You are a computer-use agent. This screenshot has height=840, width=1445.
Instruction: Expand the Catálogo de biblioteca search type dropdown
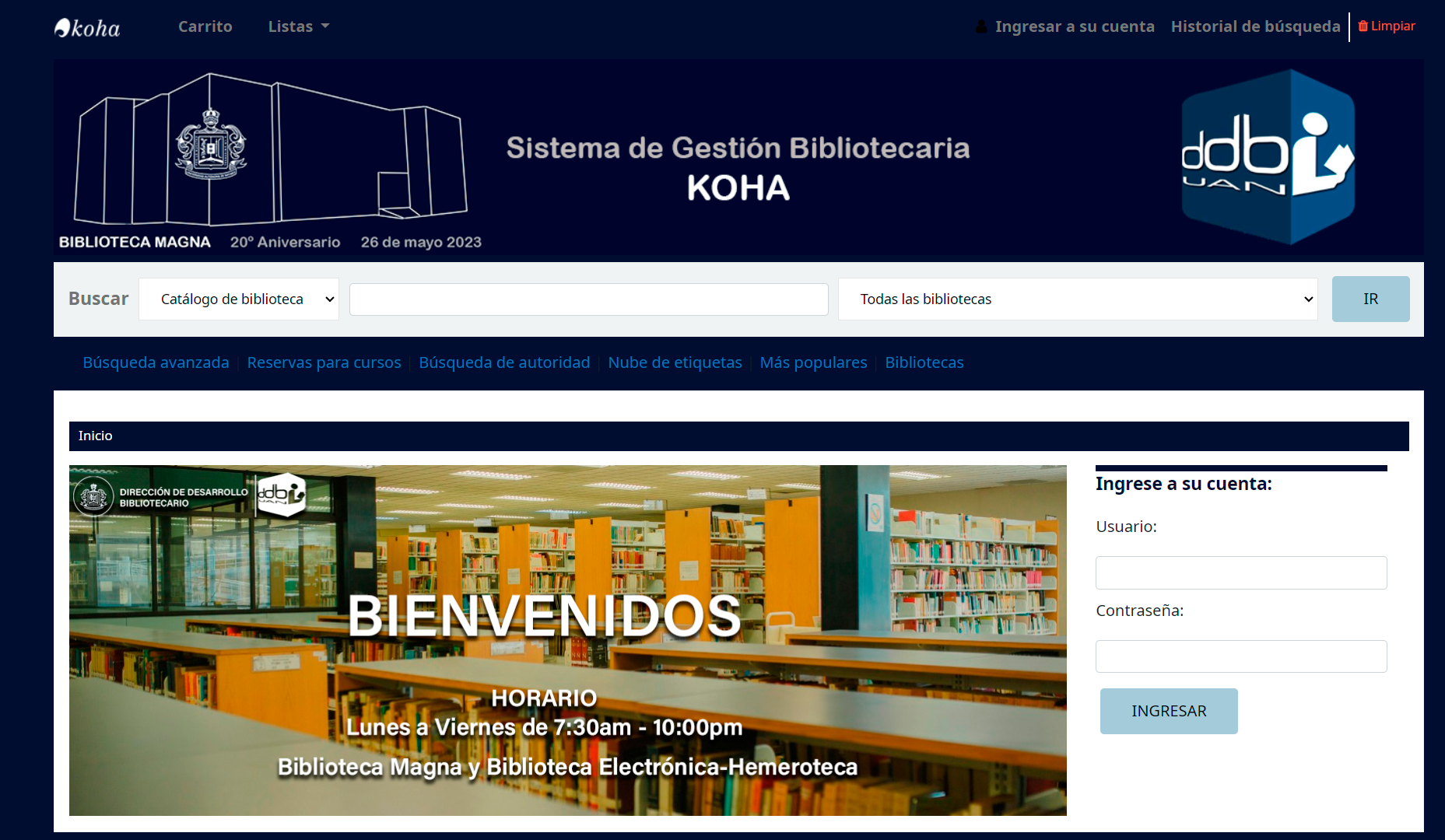pyautogui.click(x=239, y=299)
